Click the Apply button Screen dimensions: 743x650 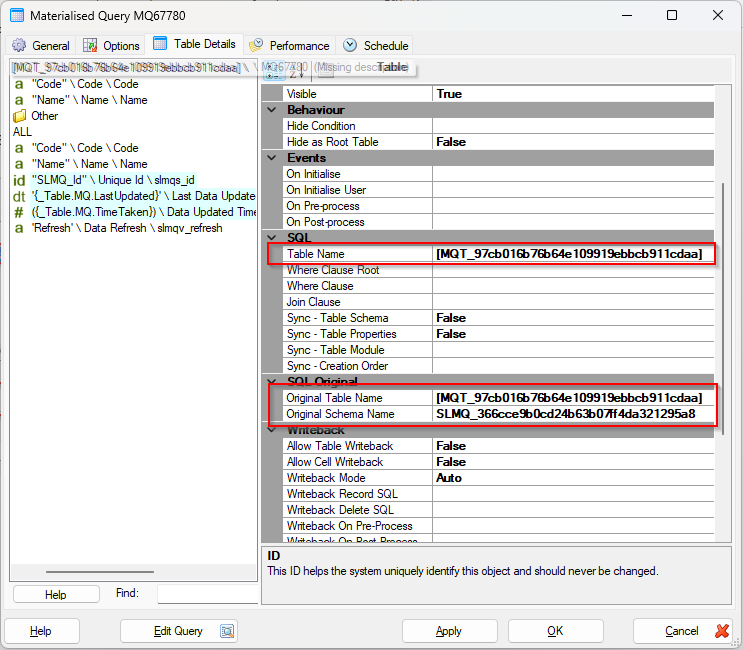coord(449,631)
